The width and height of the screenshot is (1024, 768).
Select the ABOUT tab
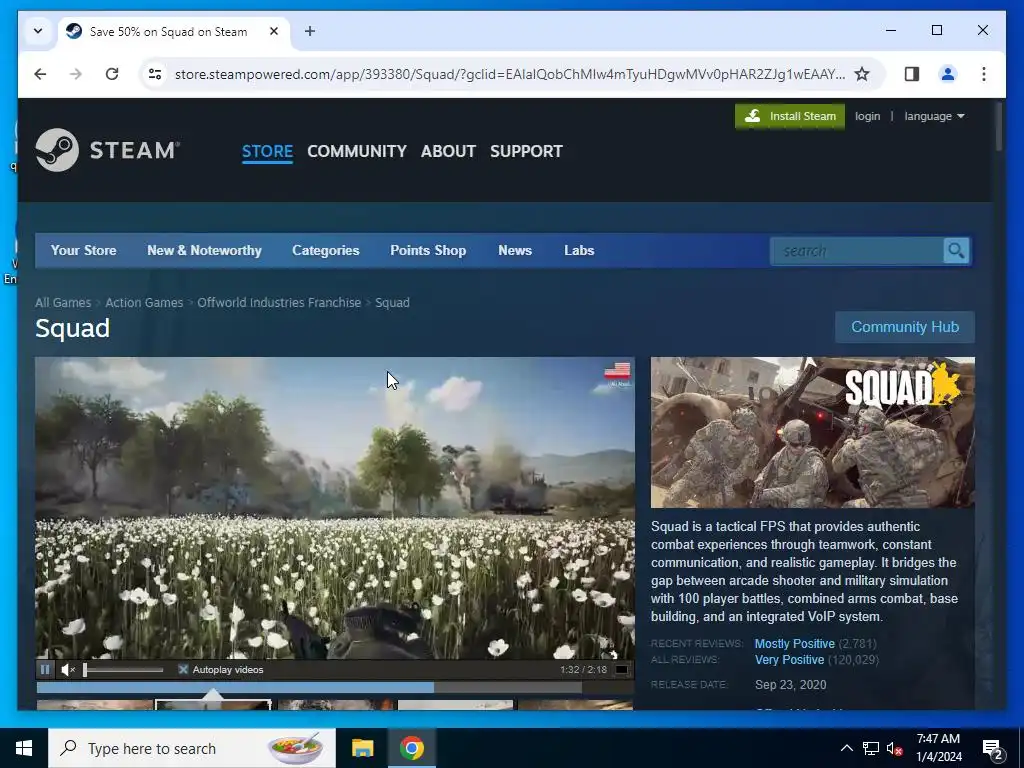click(x=448, y=152)
